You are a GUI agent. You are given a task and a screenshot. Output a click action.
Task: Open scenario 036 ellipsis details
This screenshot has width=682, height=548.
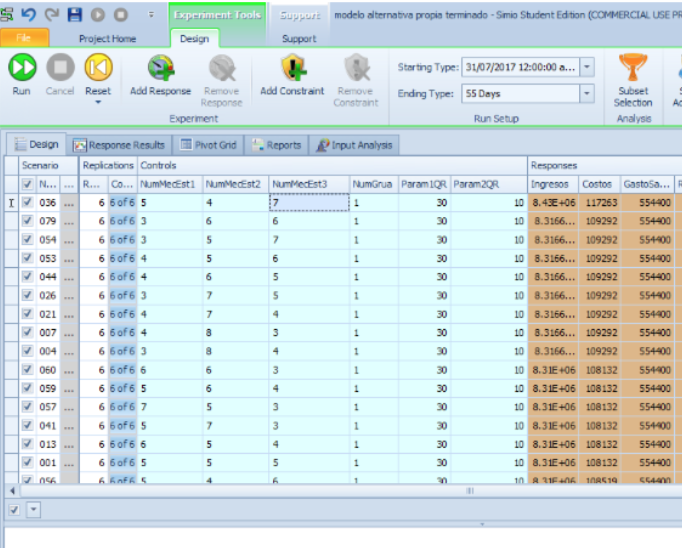point(69,203)
